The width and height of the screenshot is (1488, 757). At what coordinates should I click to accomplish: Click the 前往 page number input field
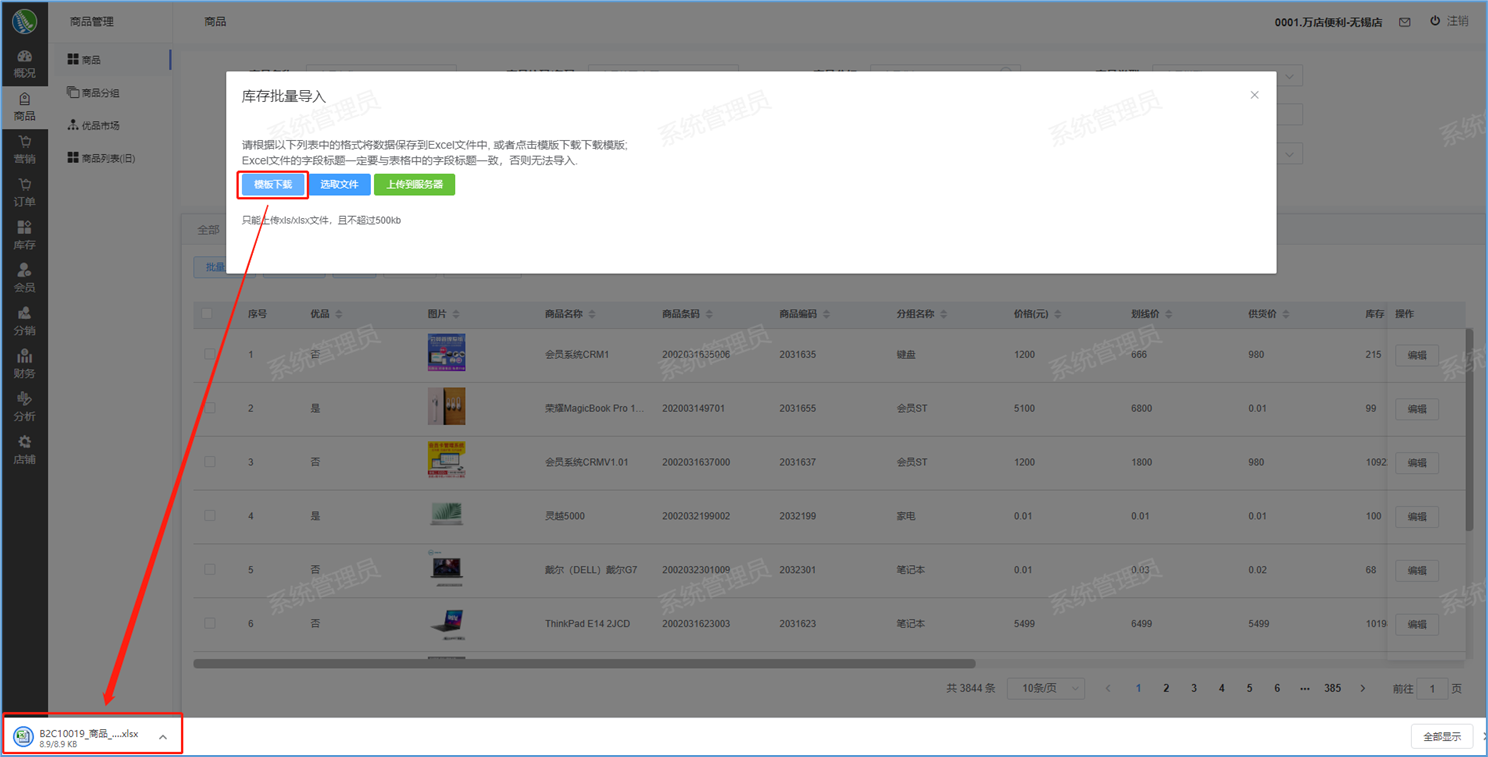1432,689
